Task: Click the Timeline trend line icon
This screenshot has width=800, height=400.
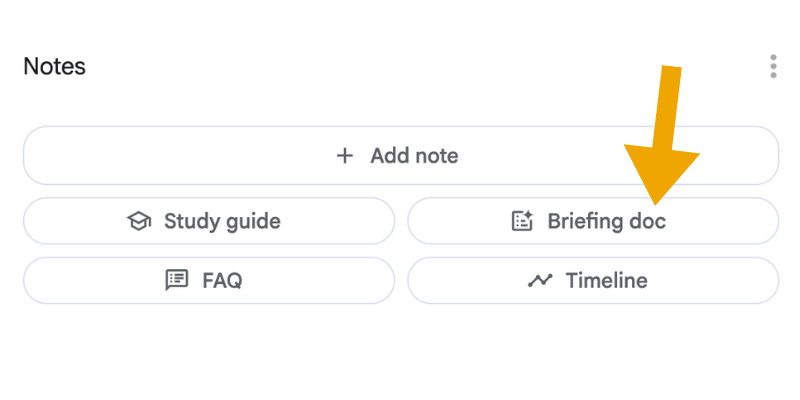Action: point(540,281)
